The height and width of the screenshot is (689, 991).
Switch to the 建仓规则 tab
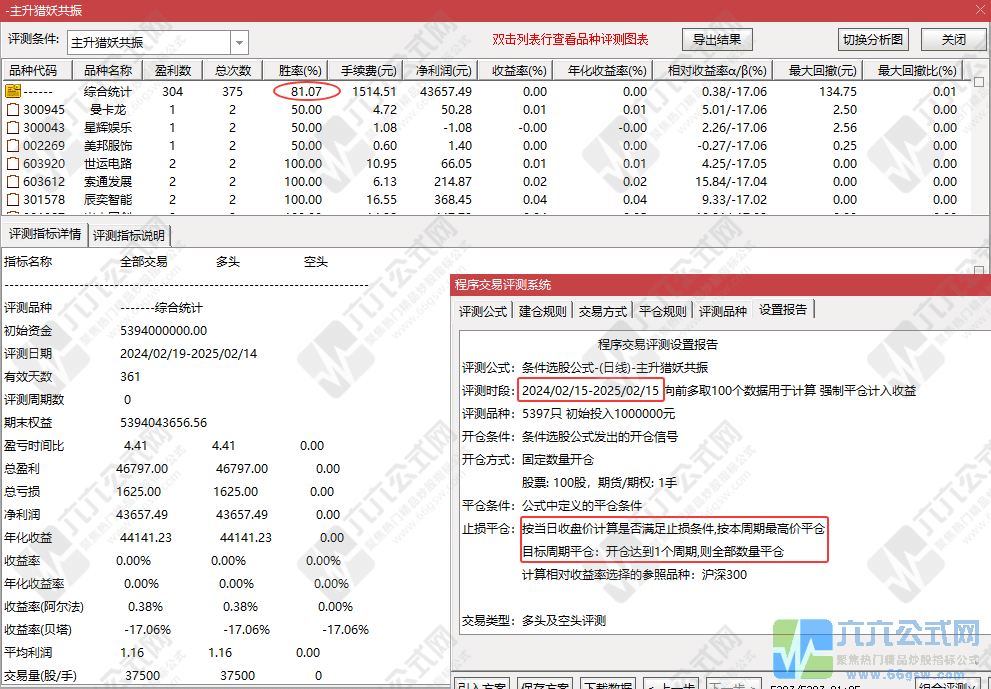(x=543, y=311)
